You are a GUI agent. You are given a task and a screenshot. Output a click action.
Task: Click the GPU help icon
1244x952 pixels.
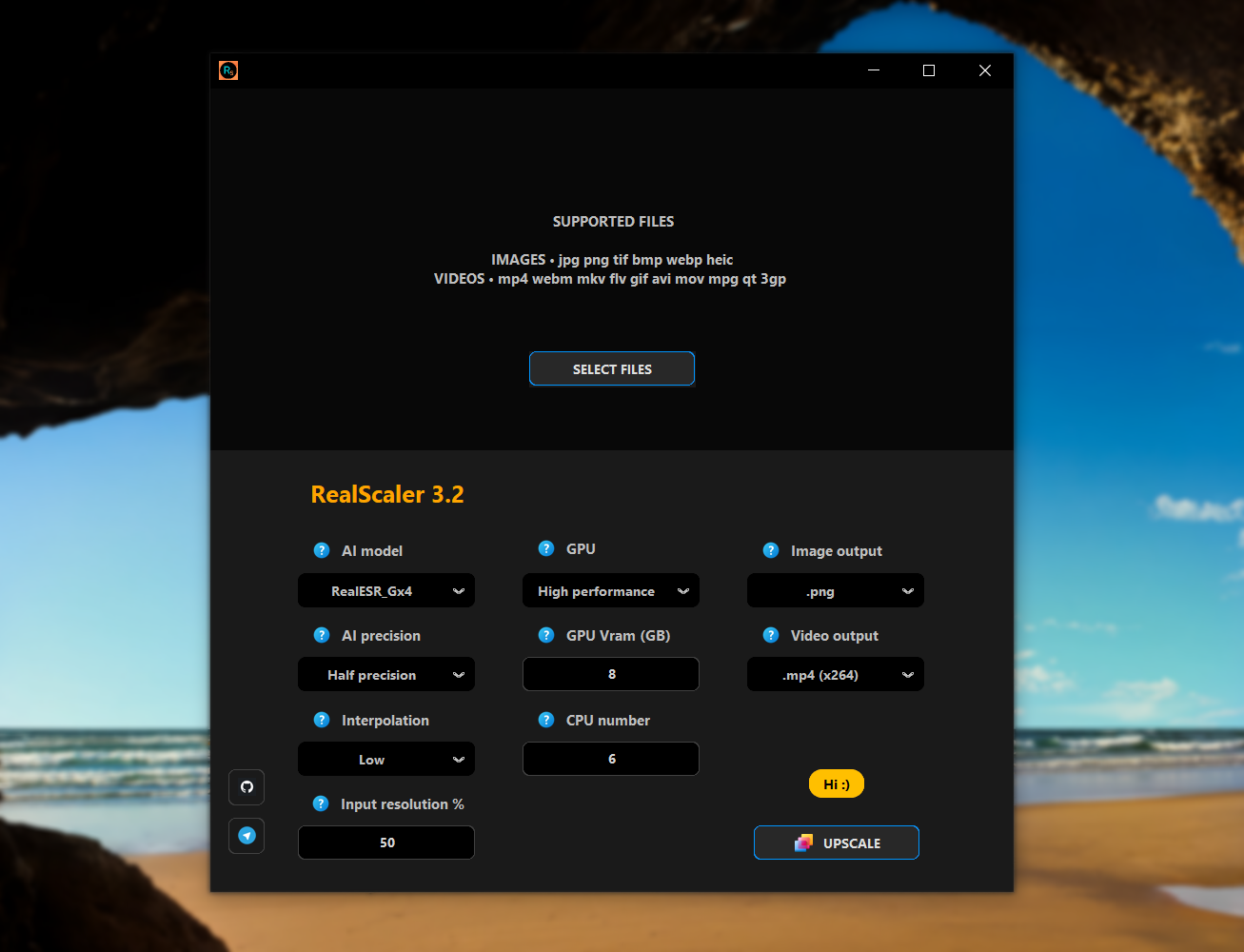(545, 548)
